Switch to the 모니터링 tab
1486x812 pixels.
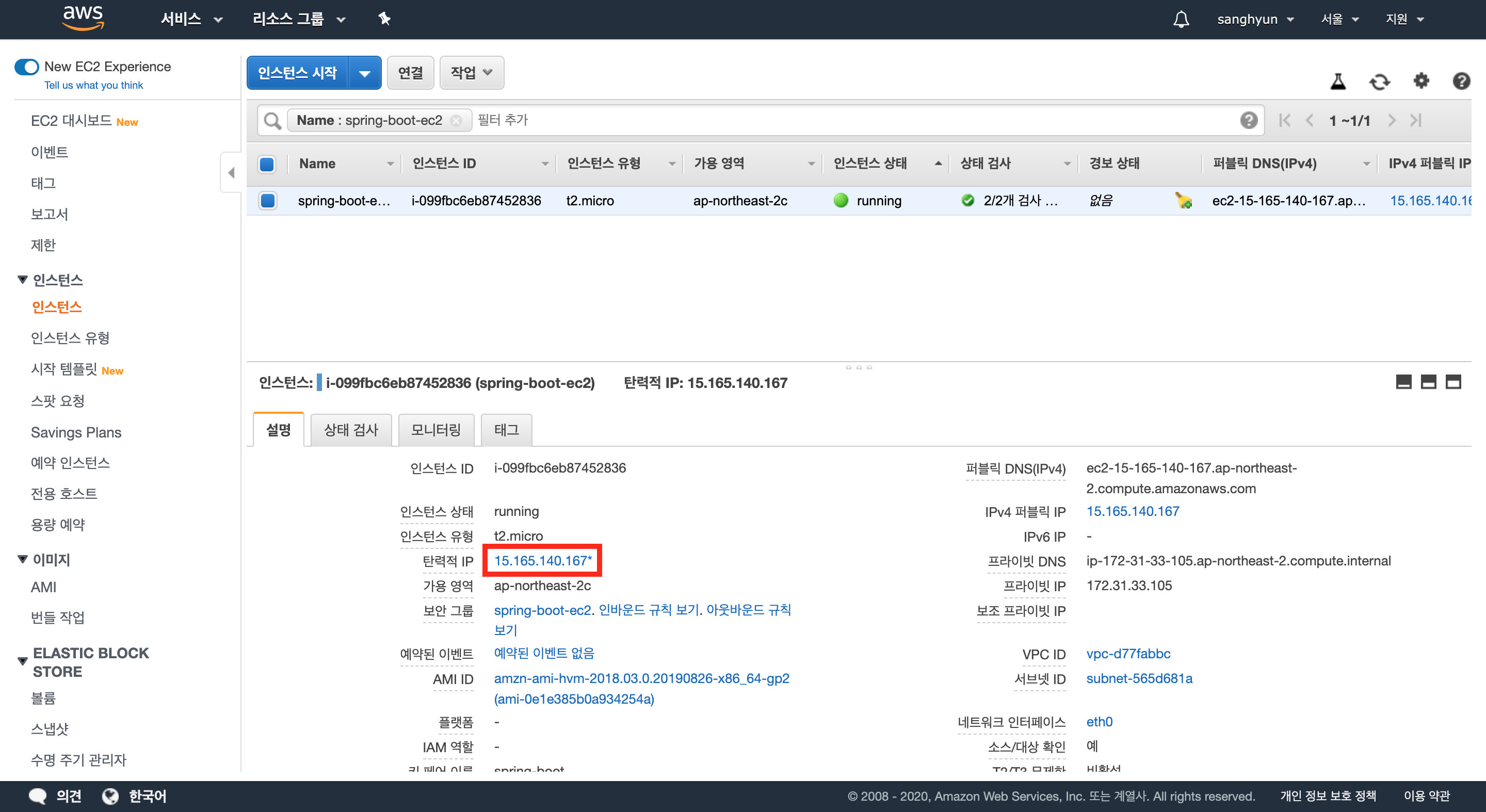435,430
